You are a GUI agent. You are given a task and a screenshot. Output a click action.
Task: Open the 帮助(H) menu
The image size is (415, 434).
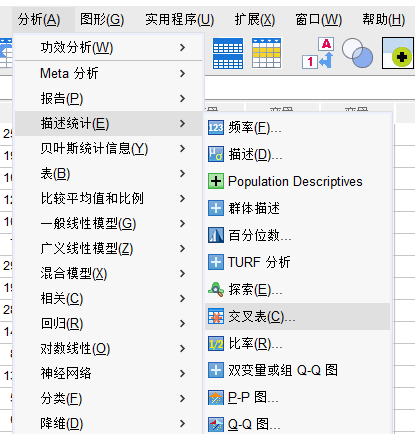tap(384, 20)
